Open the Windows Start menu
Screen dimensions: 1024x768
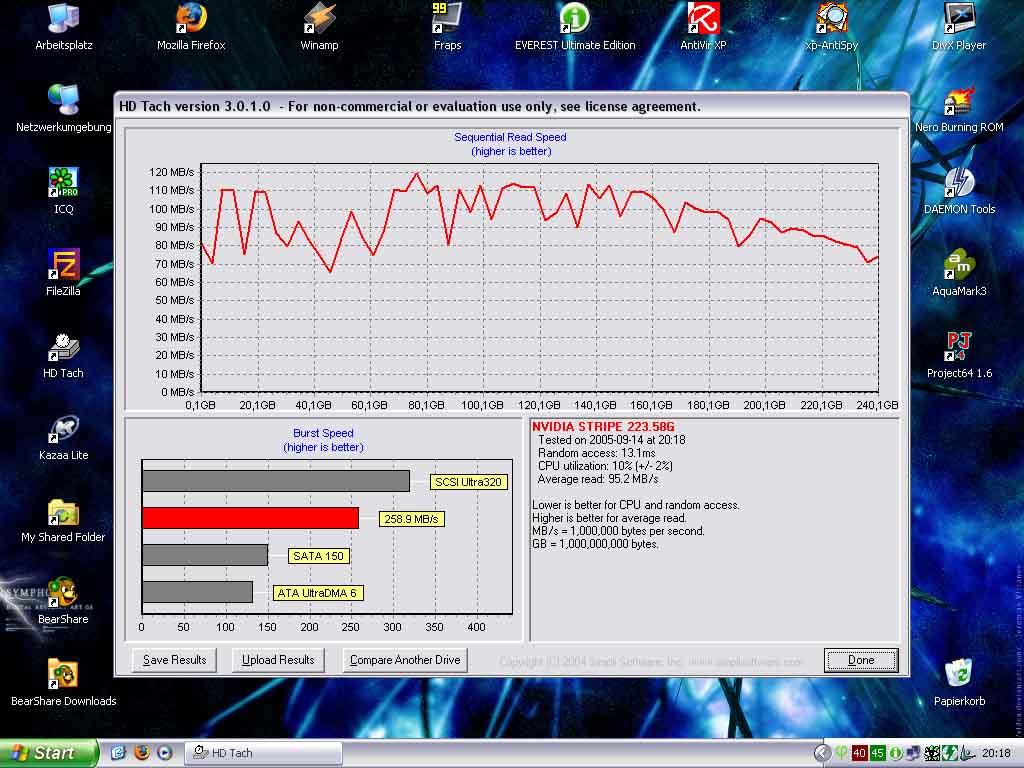coord(48,753)
